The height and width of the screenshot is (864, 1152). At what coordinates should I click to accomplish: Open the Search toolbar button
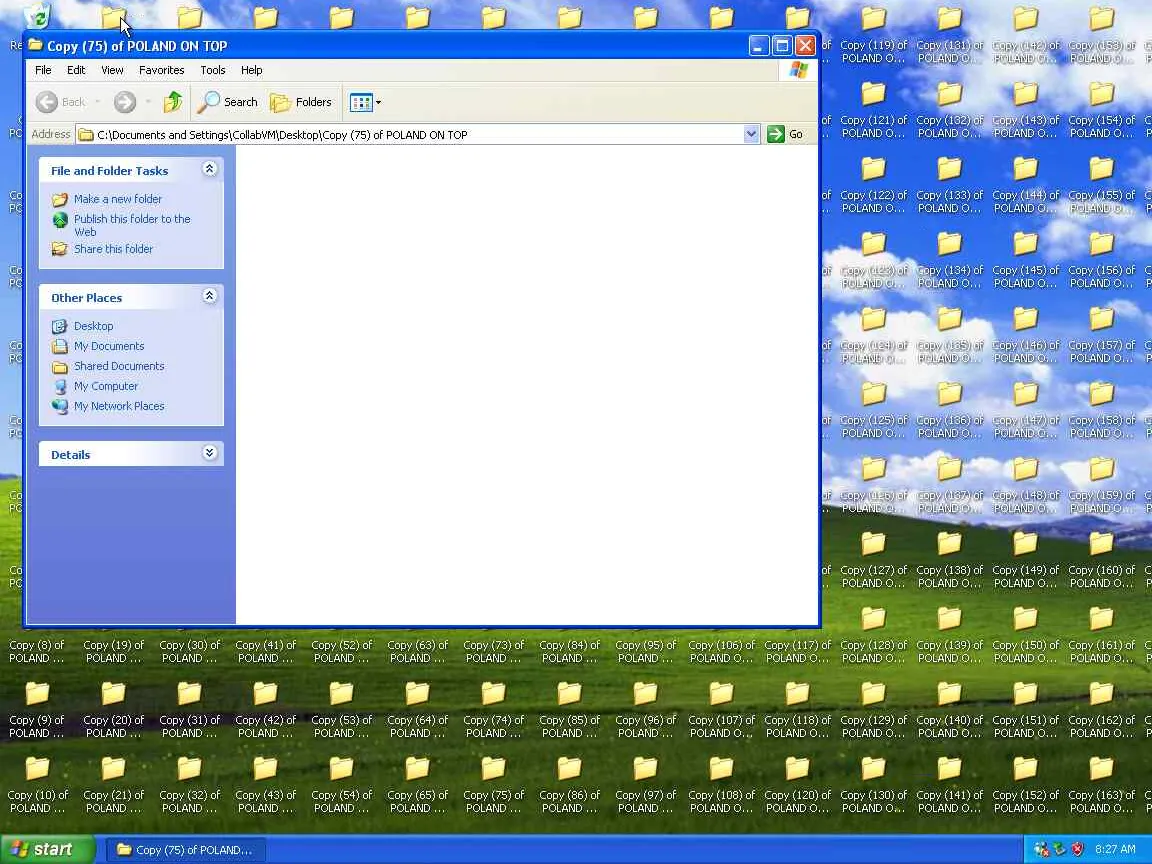point(227,102)
